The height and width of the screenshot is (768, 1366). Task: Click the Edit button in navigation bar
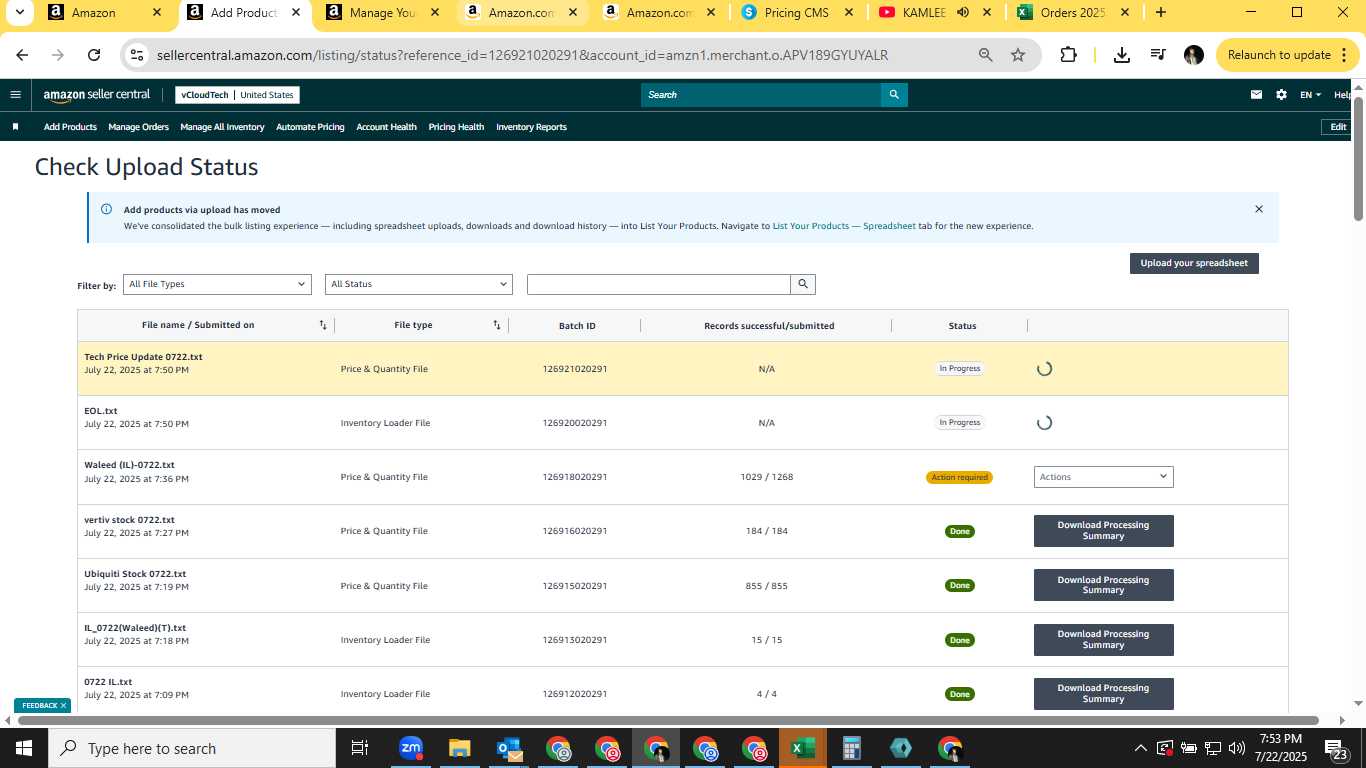click(x=1338, y=127)
